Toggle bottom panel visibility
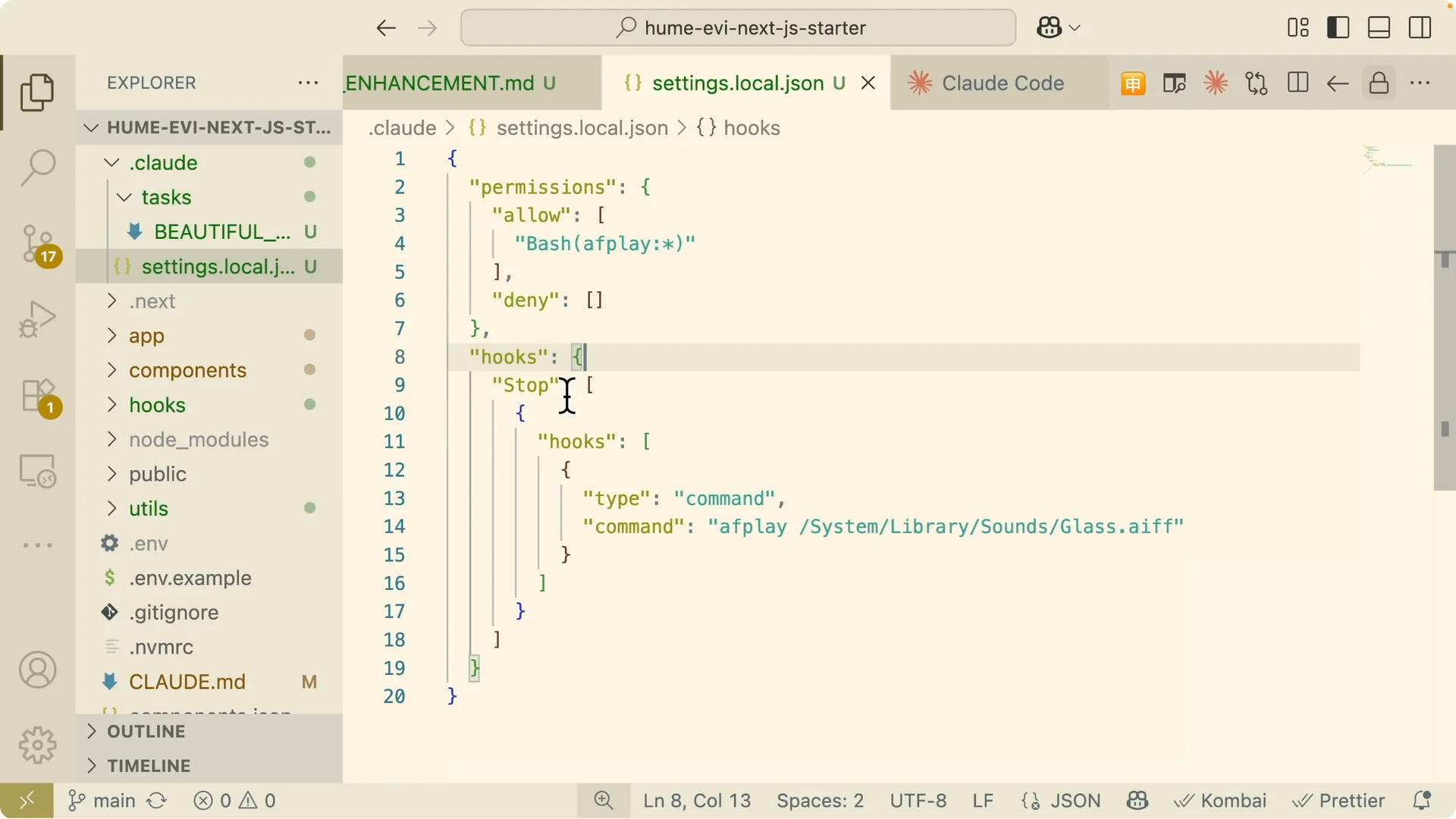The height and width of the screenshot is (819, 1456). 1379,28
